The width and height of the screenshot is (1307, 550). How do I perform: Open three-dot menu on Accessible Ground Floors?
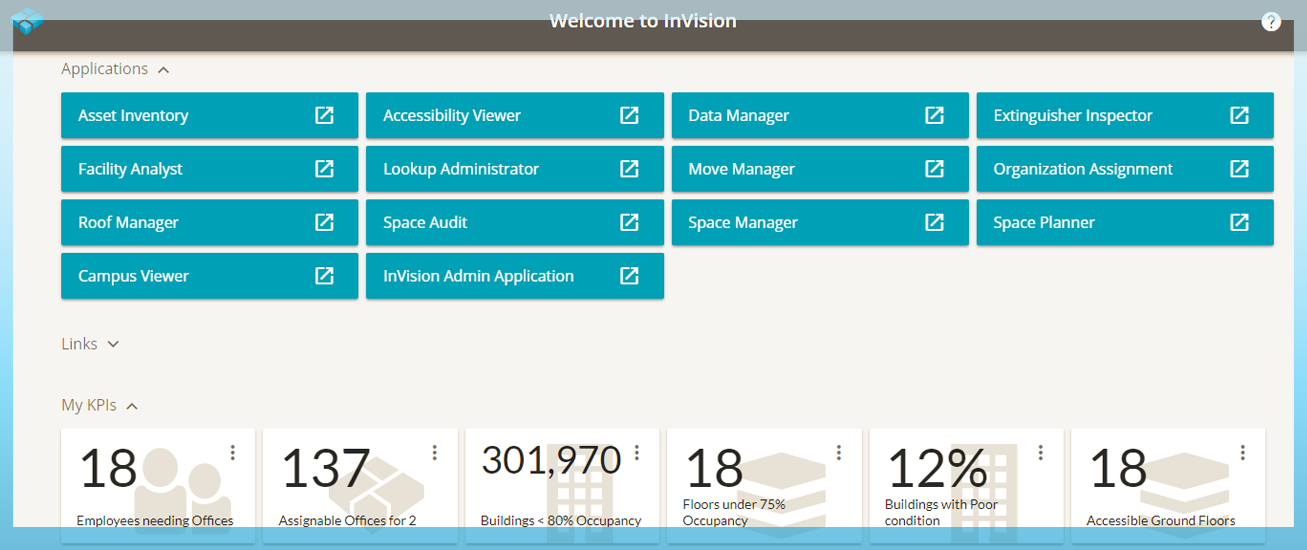1243,453
